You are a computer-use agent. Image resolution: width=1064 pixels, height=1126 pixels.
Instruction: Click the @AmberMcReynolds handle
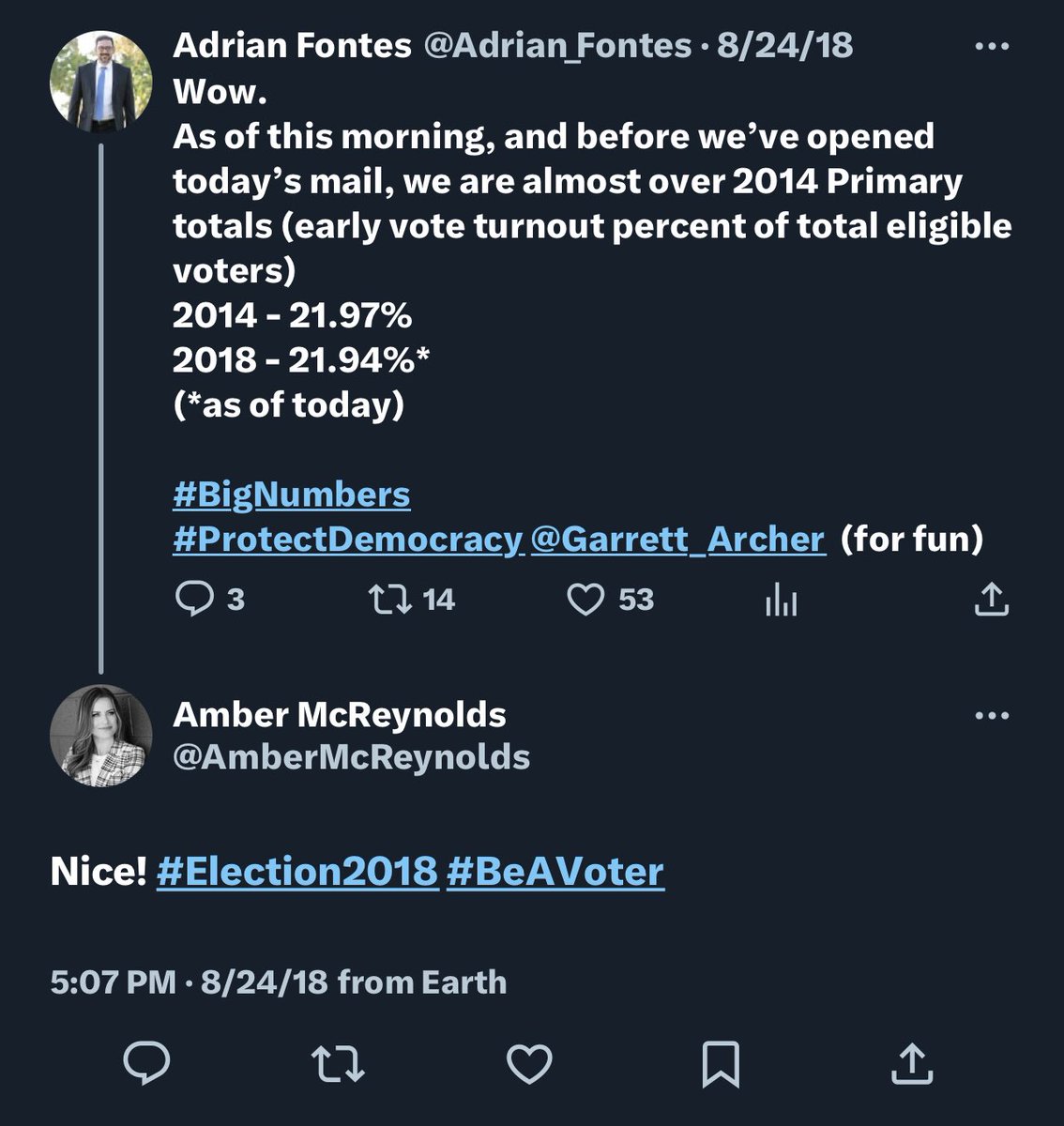tap(351, 757)
